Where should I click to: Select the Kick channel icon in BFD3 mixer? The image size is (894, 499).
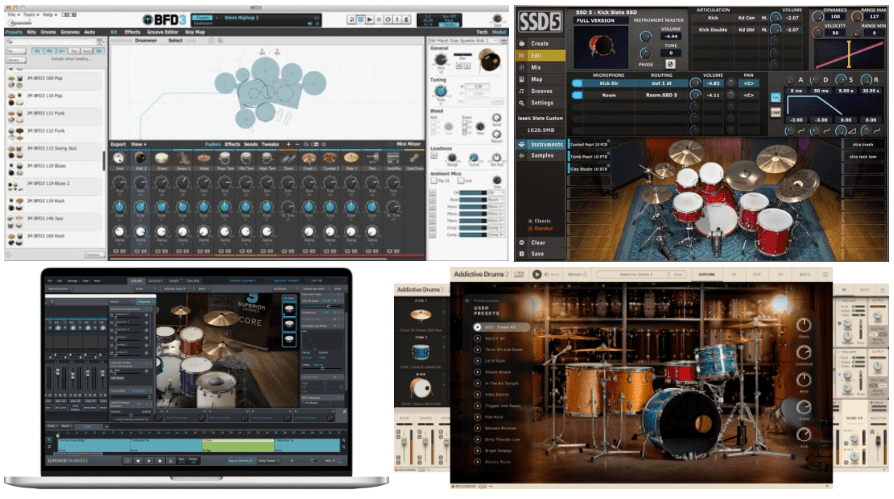(x=119, y=158)
